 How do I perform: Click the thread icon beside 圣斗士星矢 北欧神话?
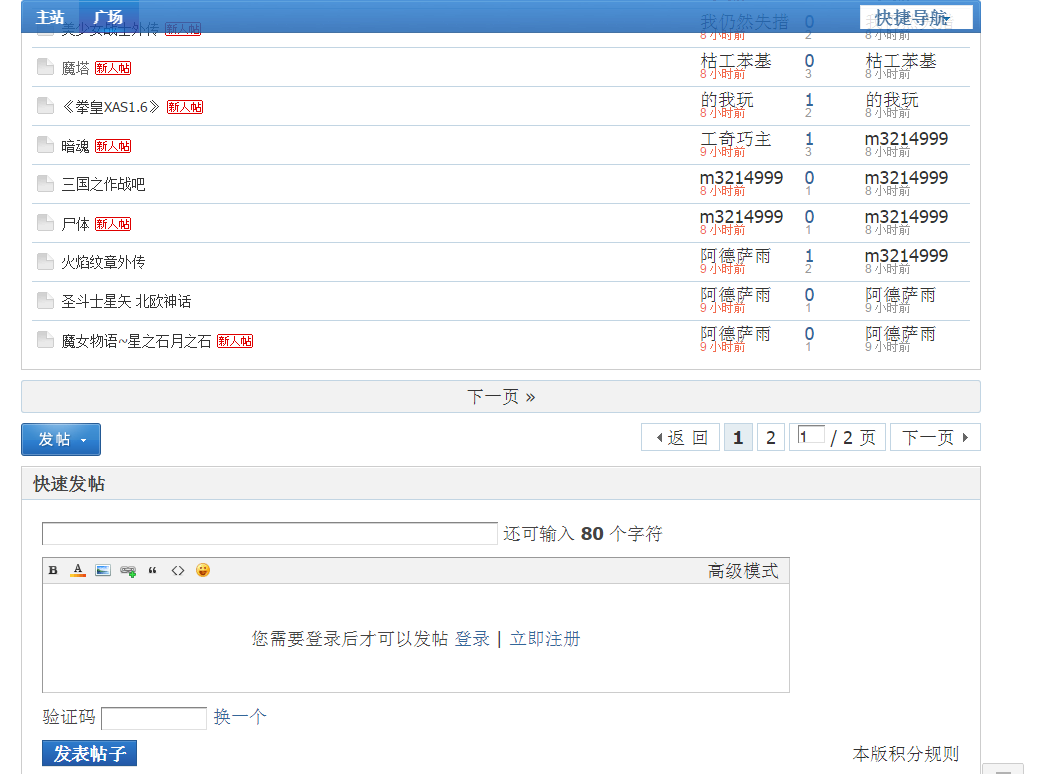45,301
